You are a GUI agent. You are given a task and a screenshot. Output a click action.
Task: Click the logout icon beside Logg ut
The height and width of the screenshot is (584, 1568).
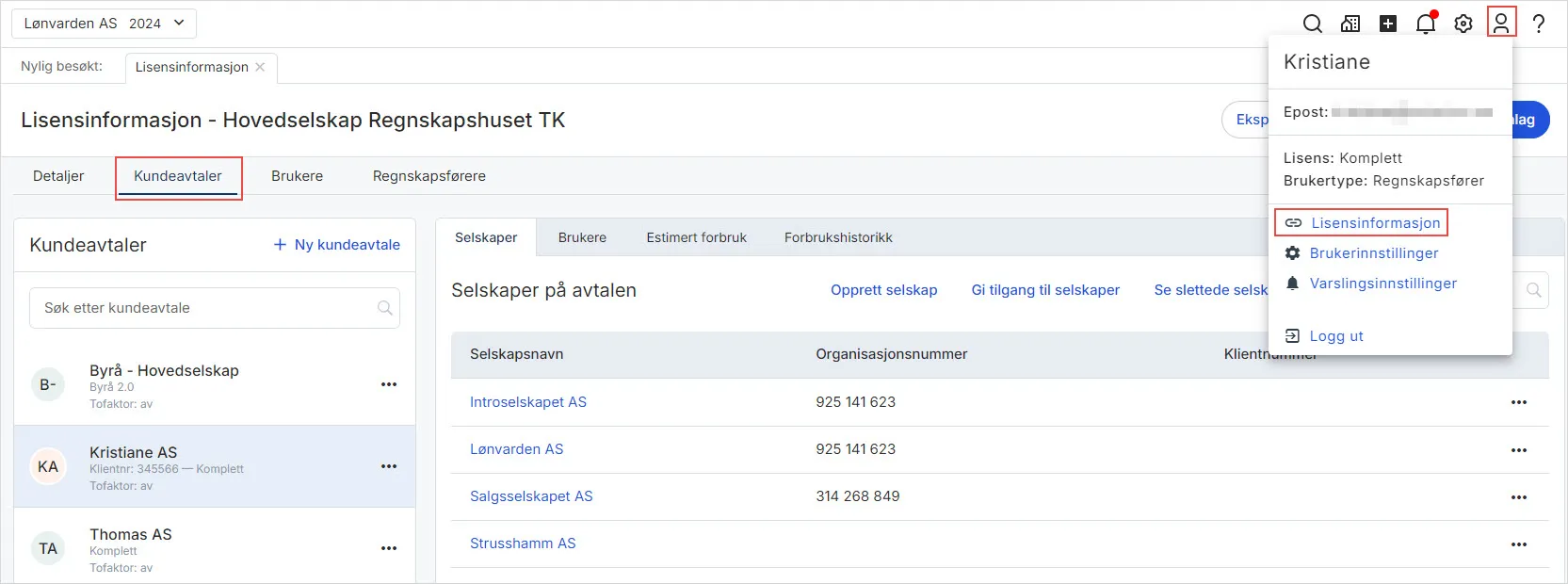tap(1293, 336)
